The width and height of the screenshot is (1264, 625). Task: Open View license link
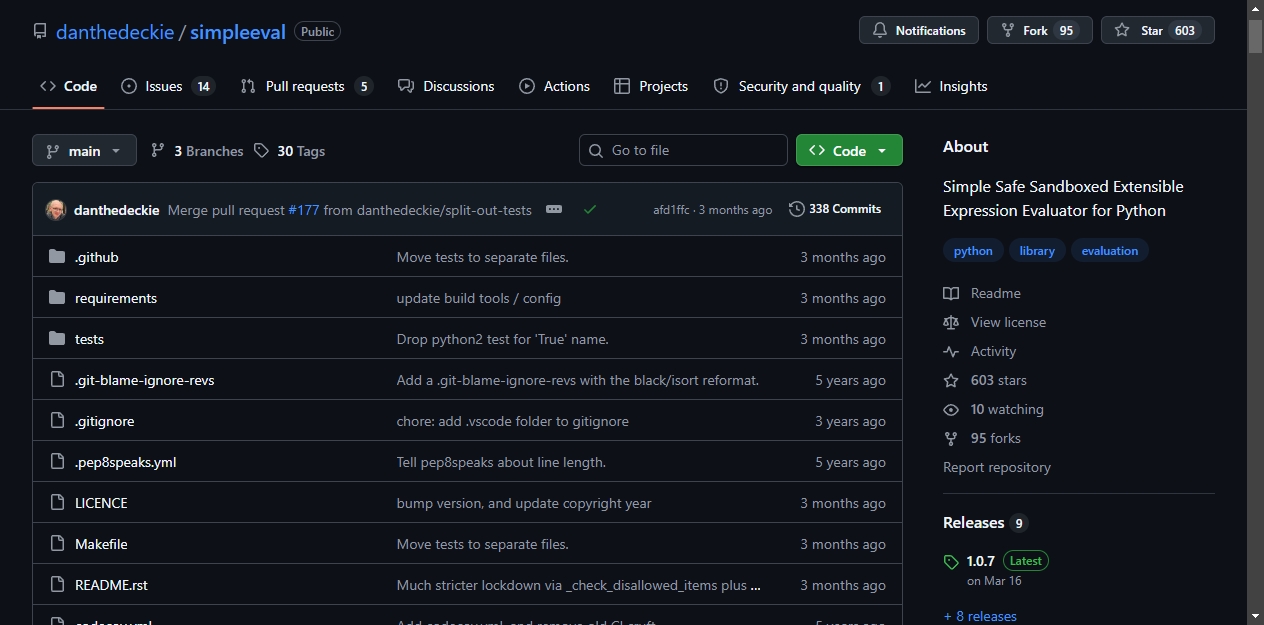coord(994,322)
